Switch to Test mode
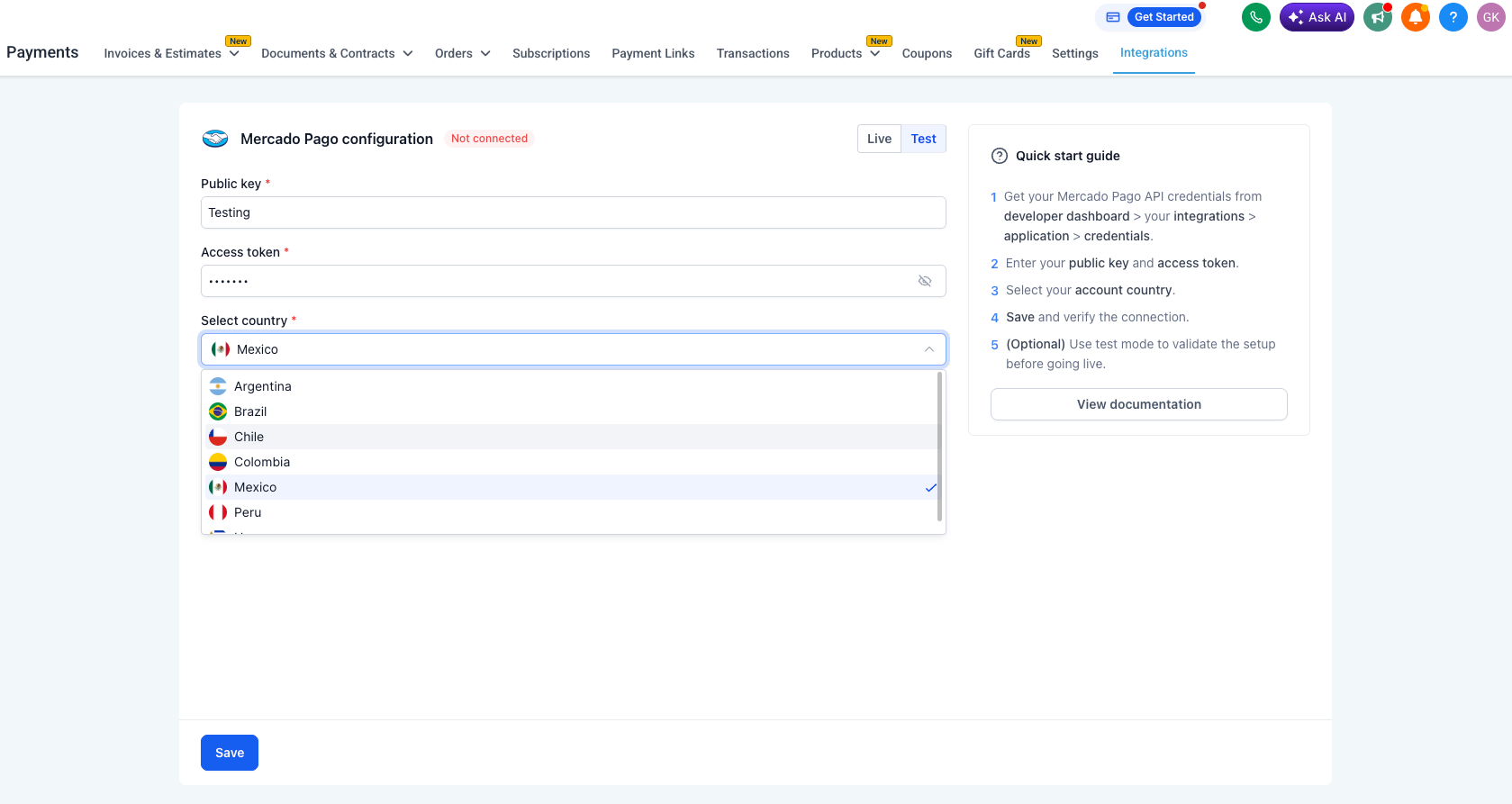 click(x=923, y=139)
